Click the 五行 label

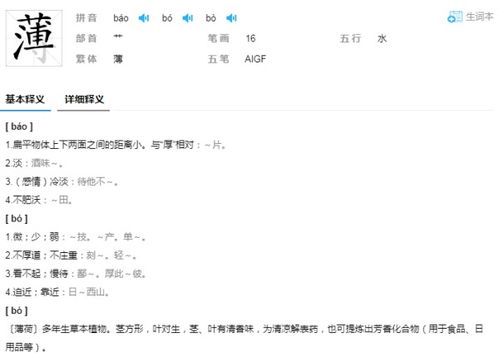[x=350, y=38]
